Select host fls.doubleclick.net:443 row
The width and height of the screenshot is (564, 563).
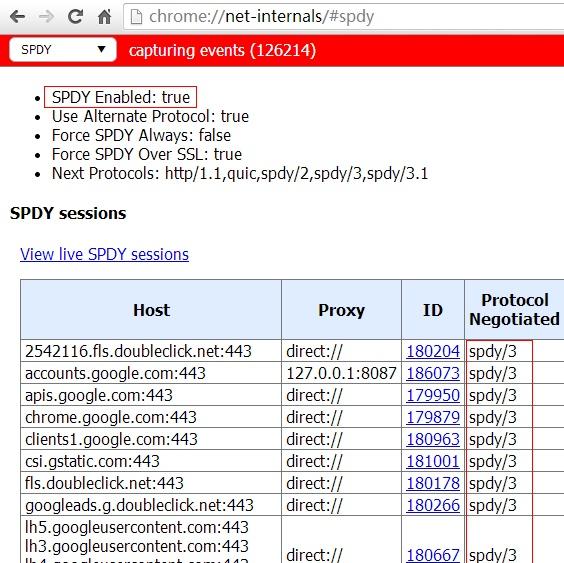click(104, 483)
